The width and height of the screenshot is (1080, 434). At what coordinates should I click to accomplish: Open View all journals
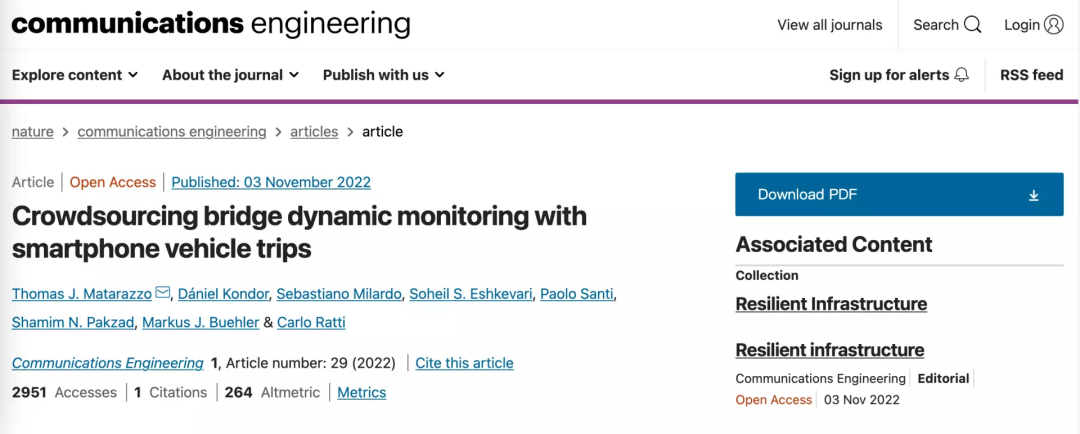pyautogui.click(x=830, y=25)
